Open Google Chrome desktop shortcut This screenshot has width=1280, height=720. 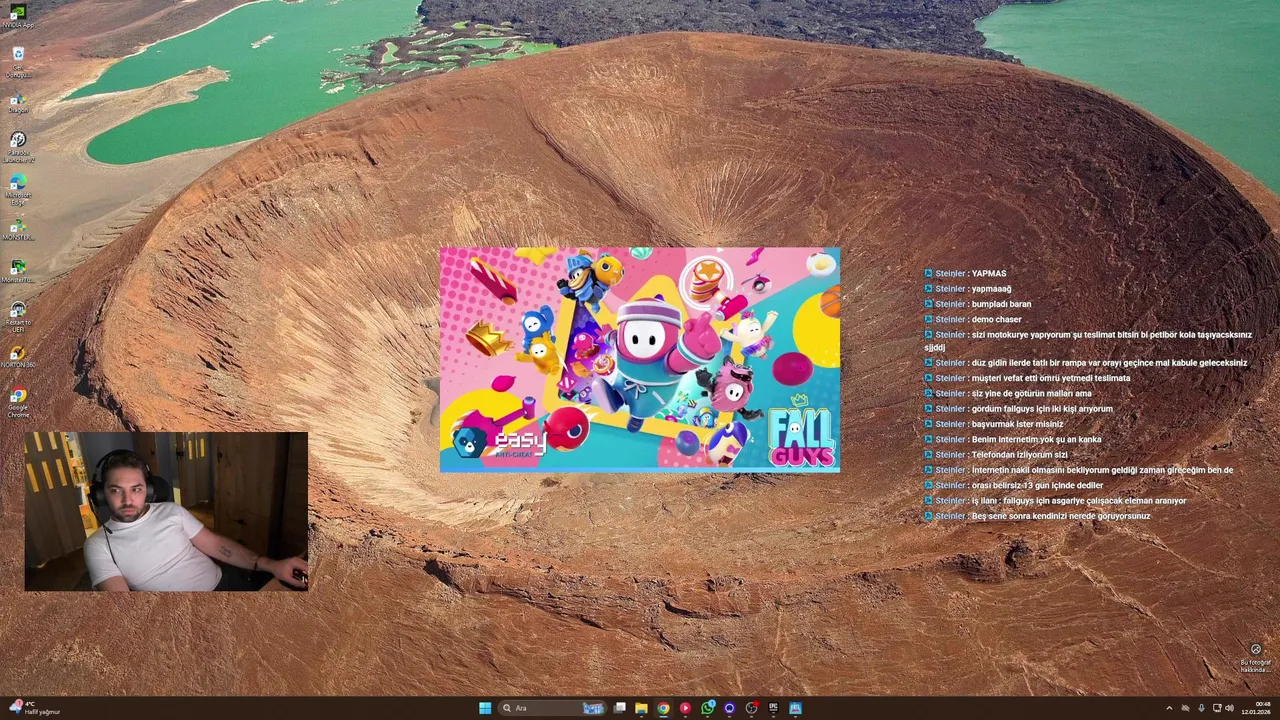click(x=18, y=401)
